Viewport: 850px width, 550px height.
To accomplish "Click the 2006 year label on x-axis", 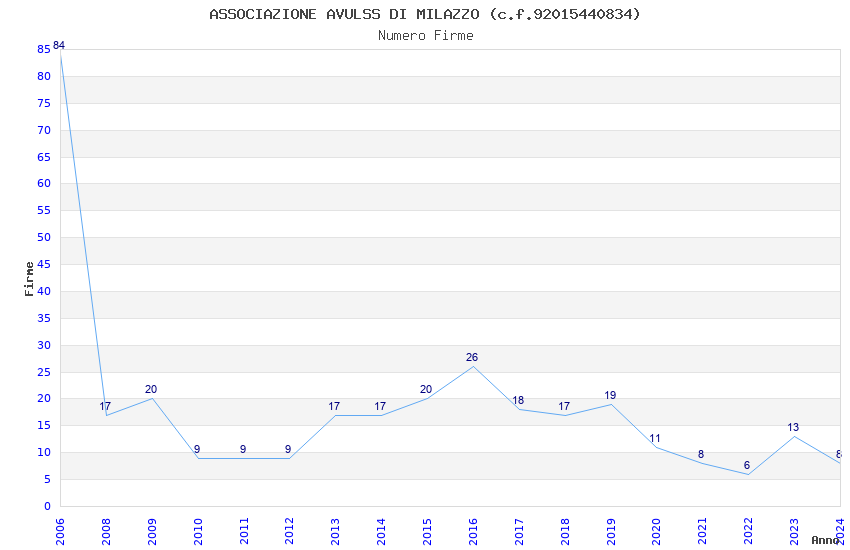I will point(60,532).
